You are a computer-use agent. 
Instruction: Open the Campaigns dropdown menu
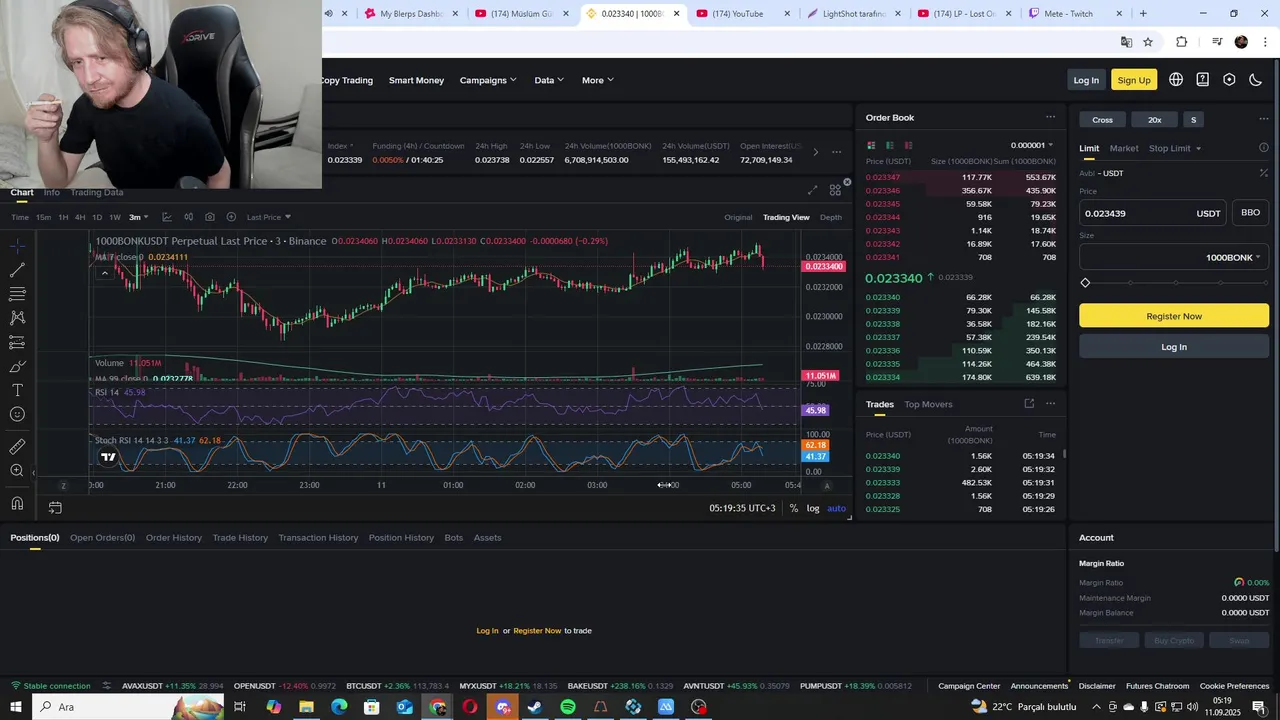pyautogui.click(x=488, y=80)
